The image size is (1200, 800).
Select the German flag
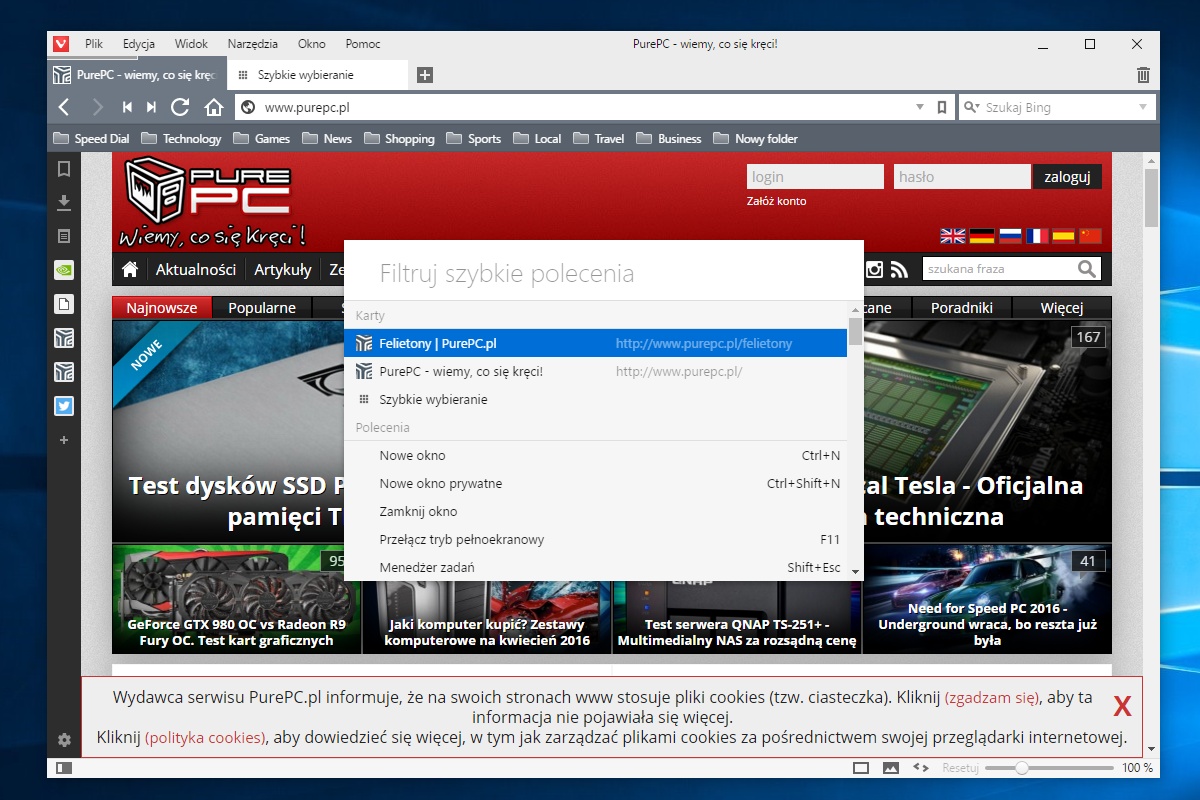click(x=981, y=236)
